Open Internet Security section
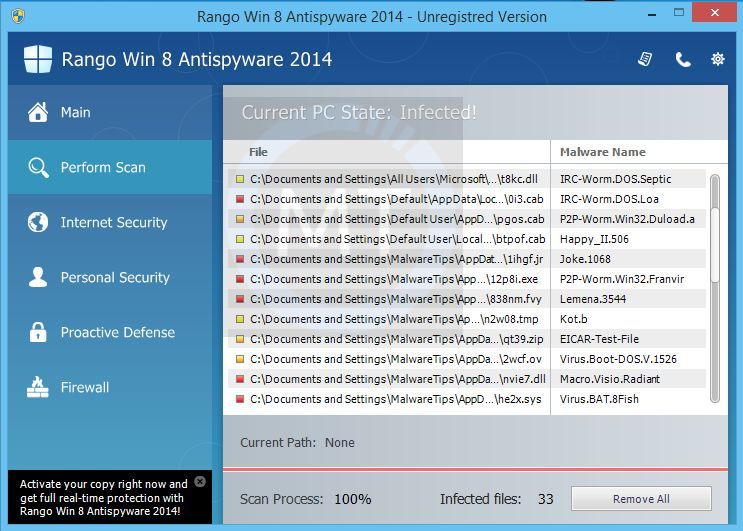Screen dimensions: 743x531 110,222
